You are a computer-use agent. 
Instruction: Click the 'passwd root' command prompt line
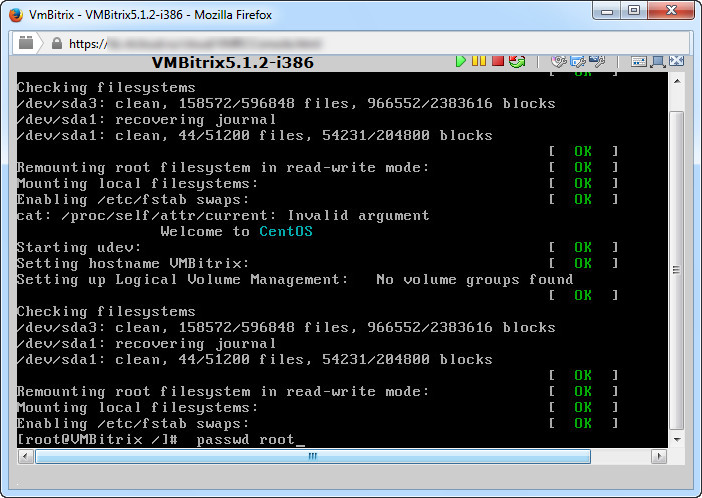pos(161,439)
